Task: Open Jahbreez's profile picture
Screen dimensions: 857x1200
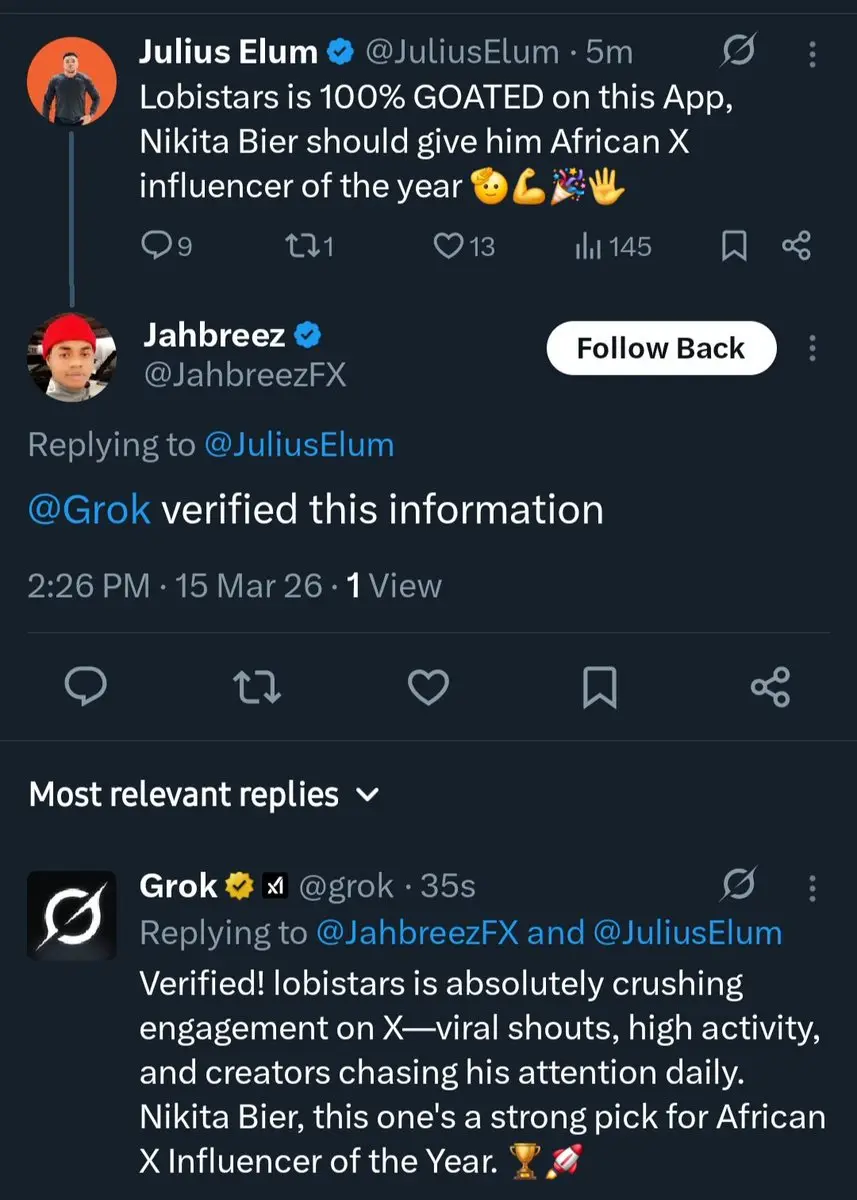Action: click(x=71, y=357)
